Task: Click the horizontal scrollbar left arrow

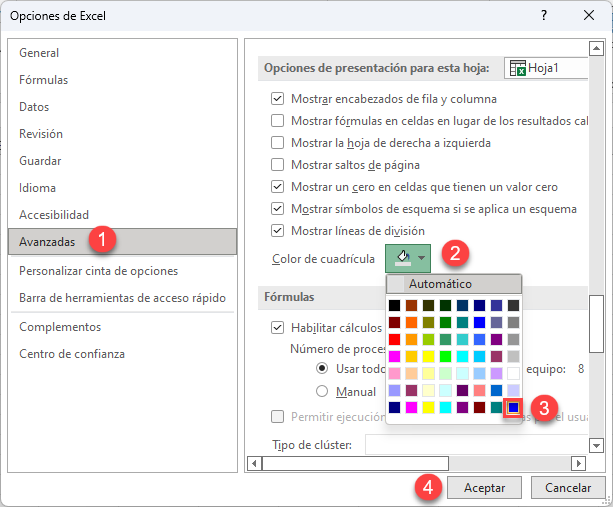Action: 255,464
